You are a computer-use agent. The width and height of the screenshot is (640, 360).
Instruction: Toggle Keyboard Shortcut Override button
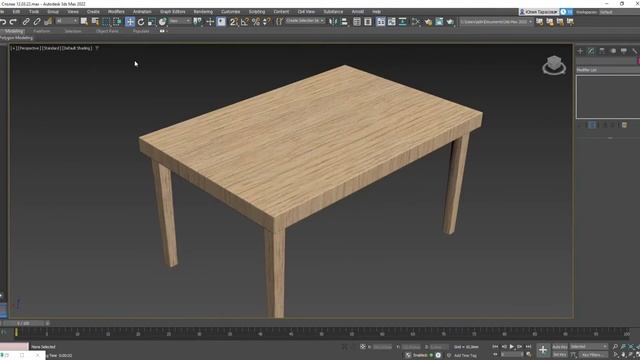click(x=221, y=22)
